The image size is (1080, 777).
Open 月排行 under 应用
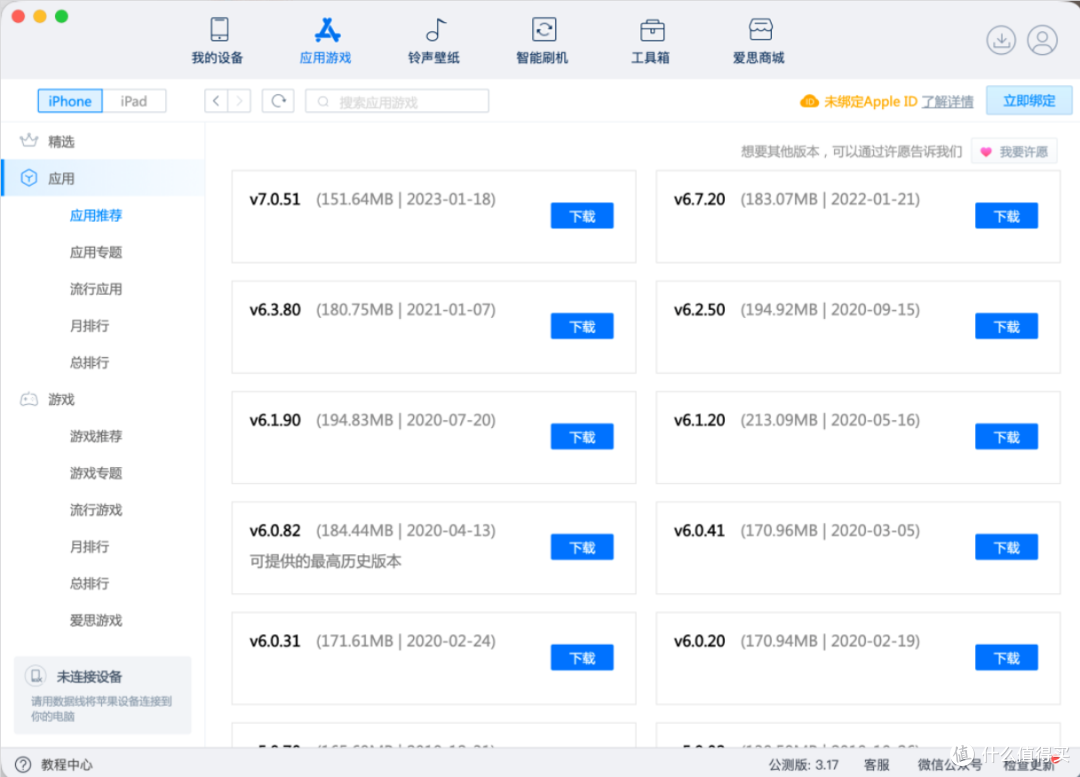[x=90, y=325]
